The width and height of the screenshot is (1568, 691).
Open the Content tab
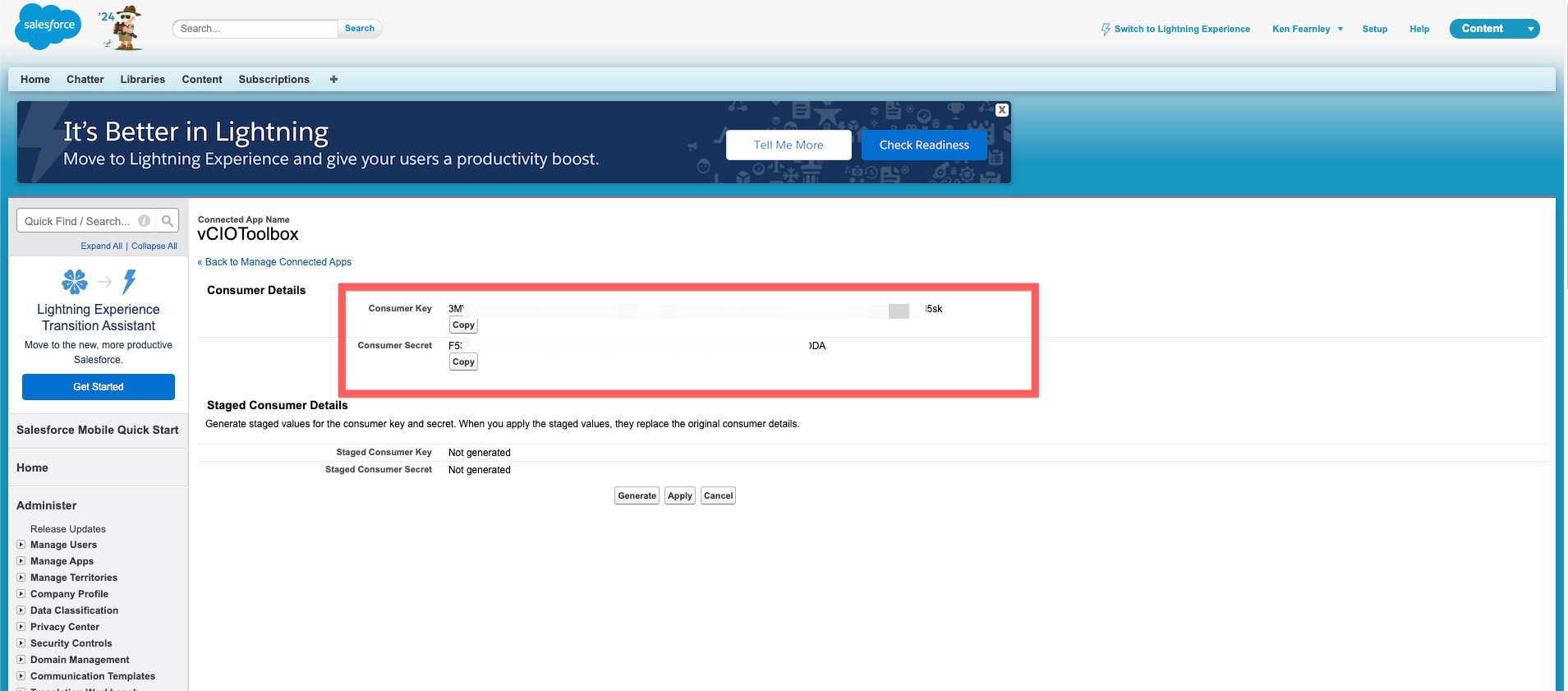point(202,80)
